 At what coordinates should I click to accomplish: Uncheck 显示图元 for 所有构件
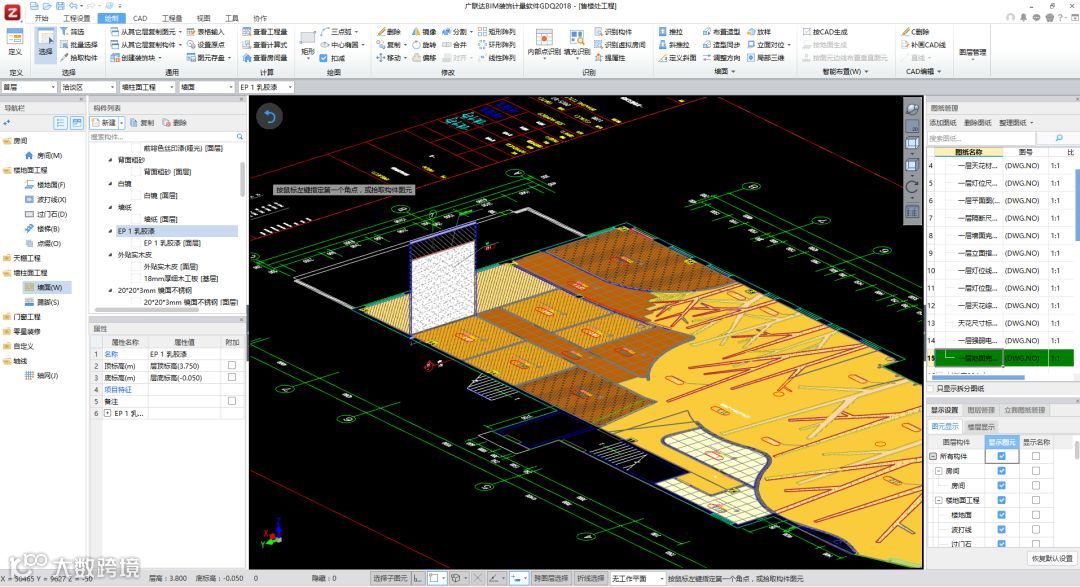1001,456
